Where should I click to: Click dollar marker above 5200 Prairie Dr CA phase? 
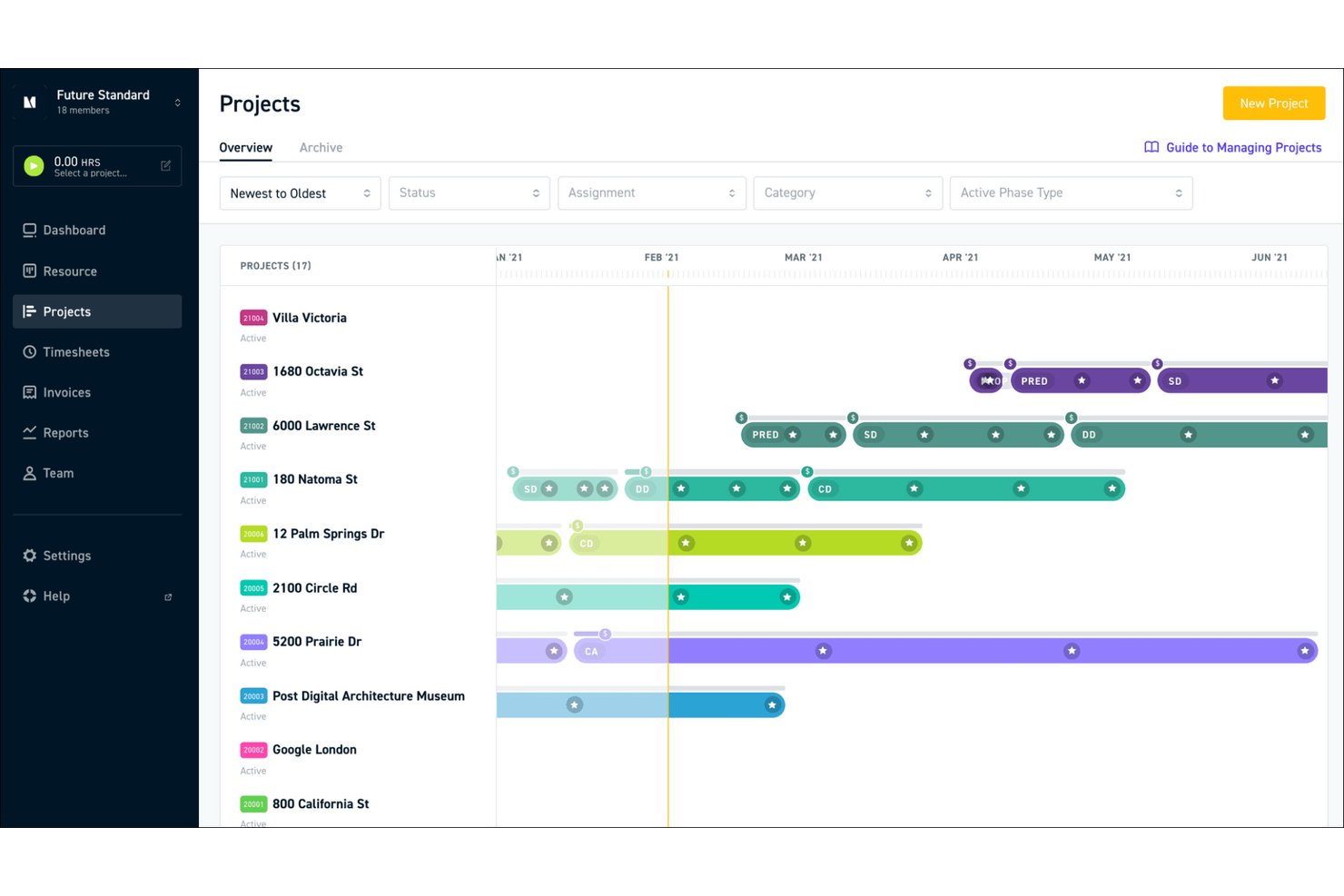pyautogui.click(x=605, y=635)
